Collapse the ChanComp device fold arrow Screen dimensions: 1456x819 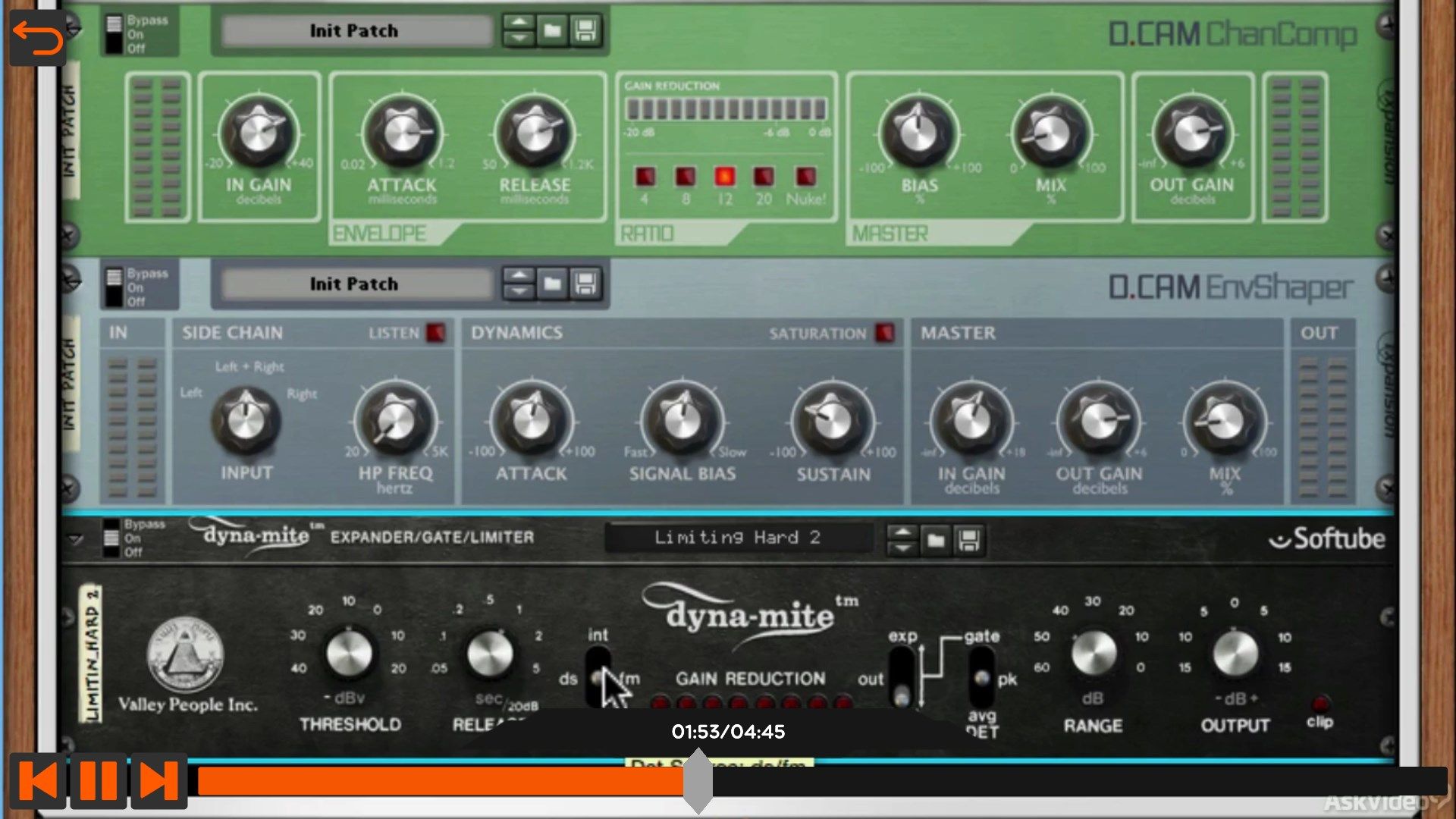click(74, 28)
